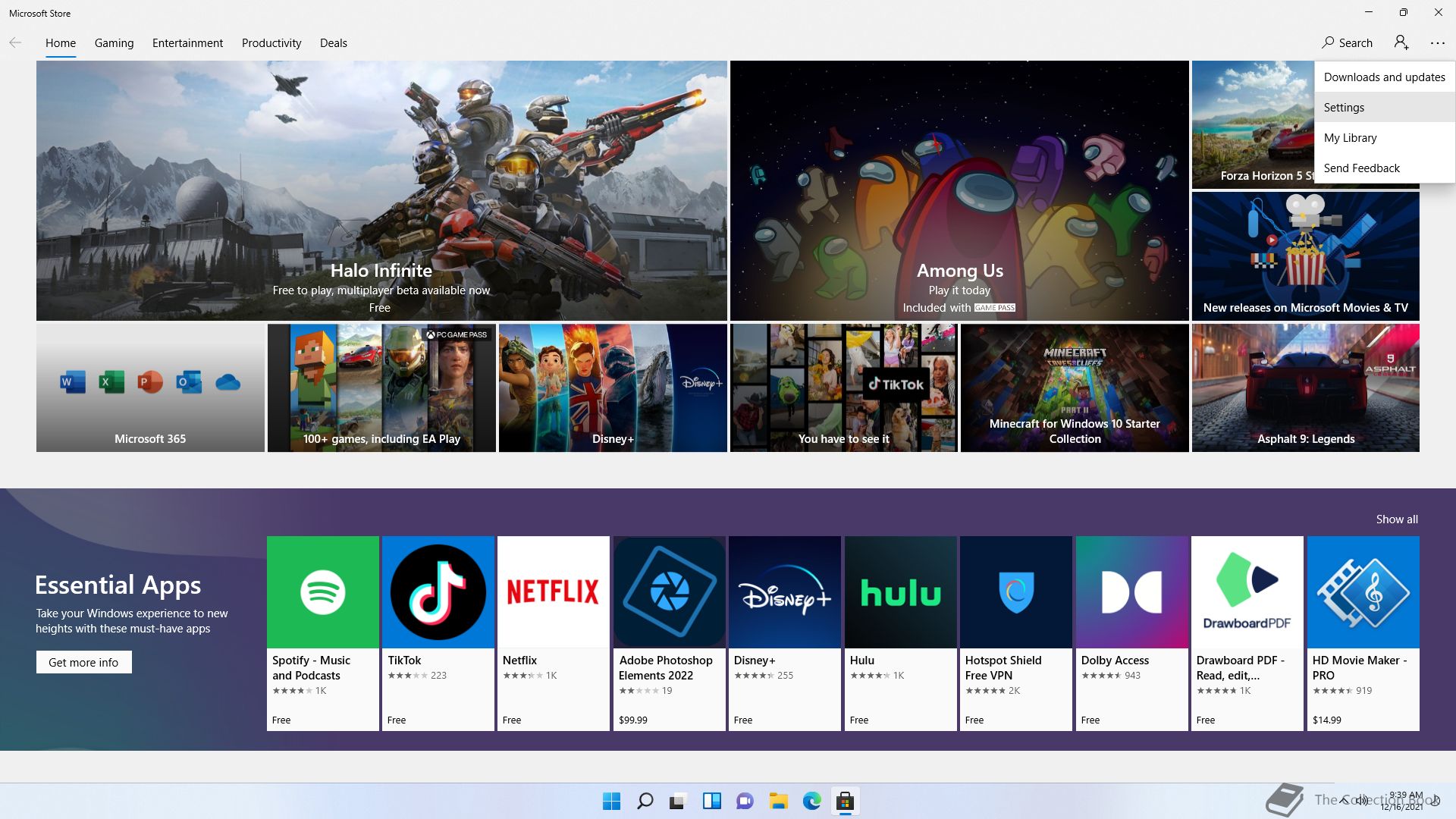
Task: Open the Forza Horizon 5 tile
Action: coord(1253,124)
